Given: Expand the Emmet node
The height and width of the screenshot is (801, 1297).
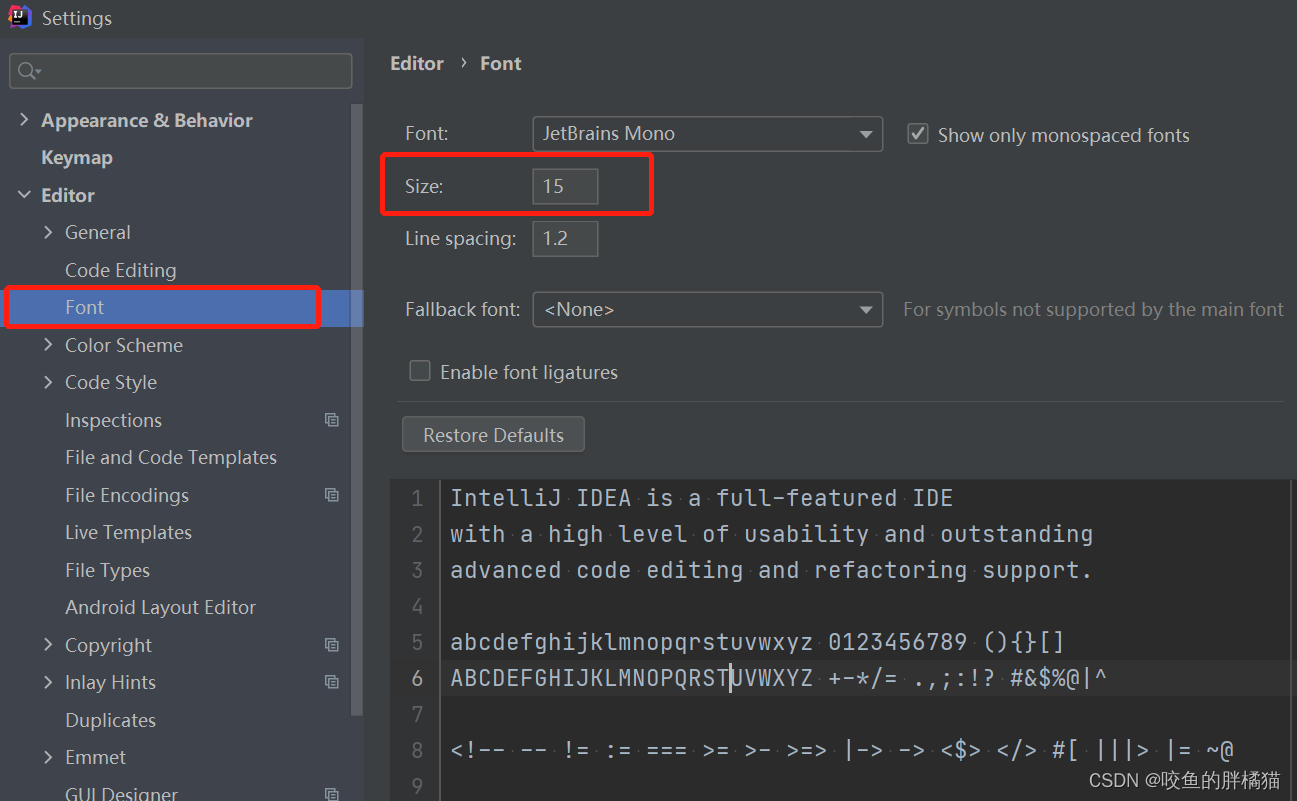Looking at the screenshot, I should tap(48, 757).
